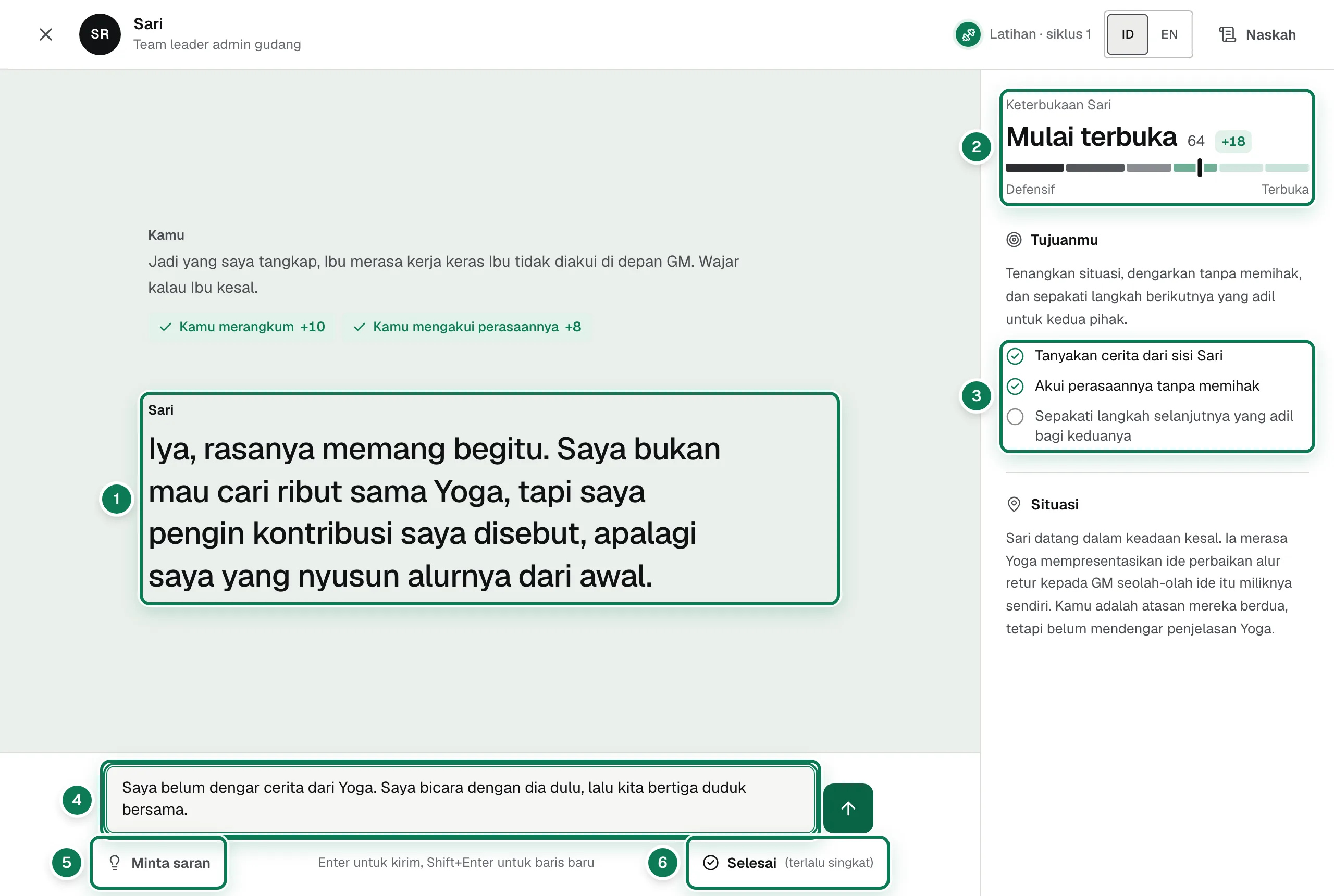Click the Situasi location pin icon
Viewport: 1334px width, 896px height.
(1014, 505)
